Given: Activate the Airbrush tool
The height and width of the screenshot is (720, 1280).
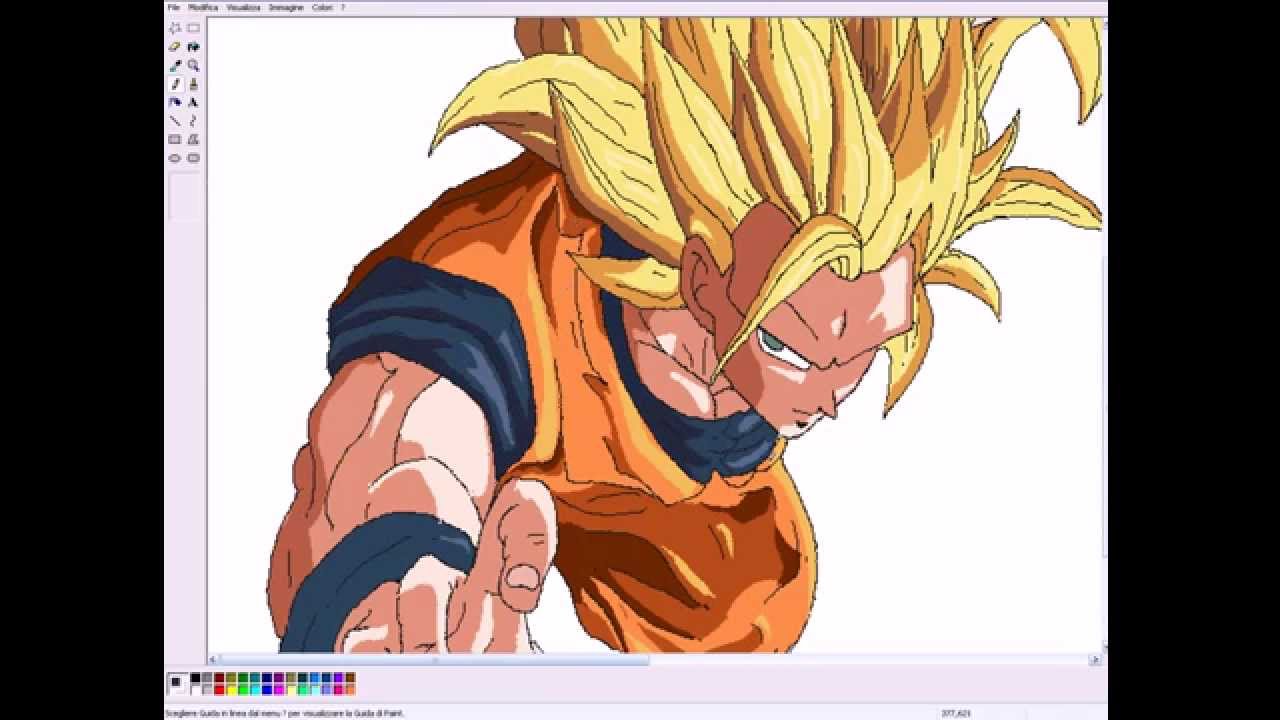Looking at the screenshot, I should click(x=175, y=102).
